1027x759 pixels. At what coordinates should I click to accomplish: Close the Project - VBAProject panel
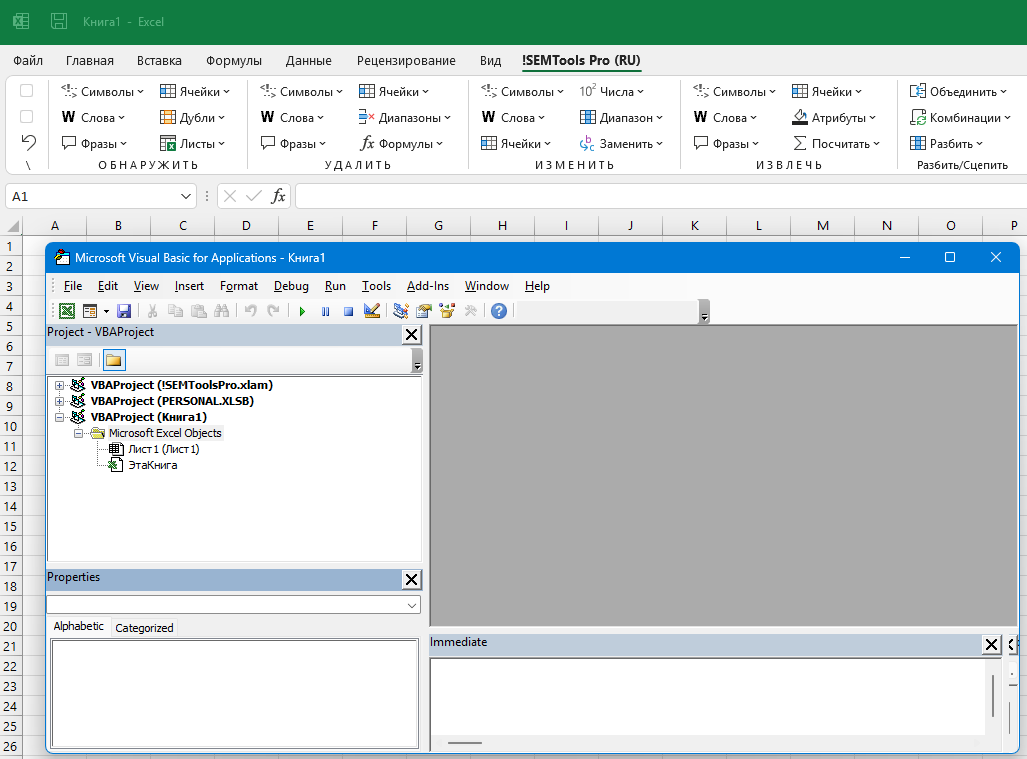coord(411,335)
